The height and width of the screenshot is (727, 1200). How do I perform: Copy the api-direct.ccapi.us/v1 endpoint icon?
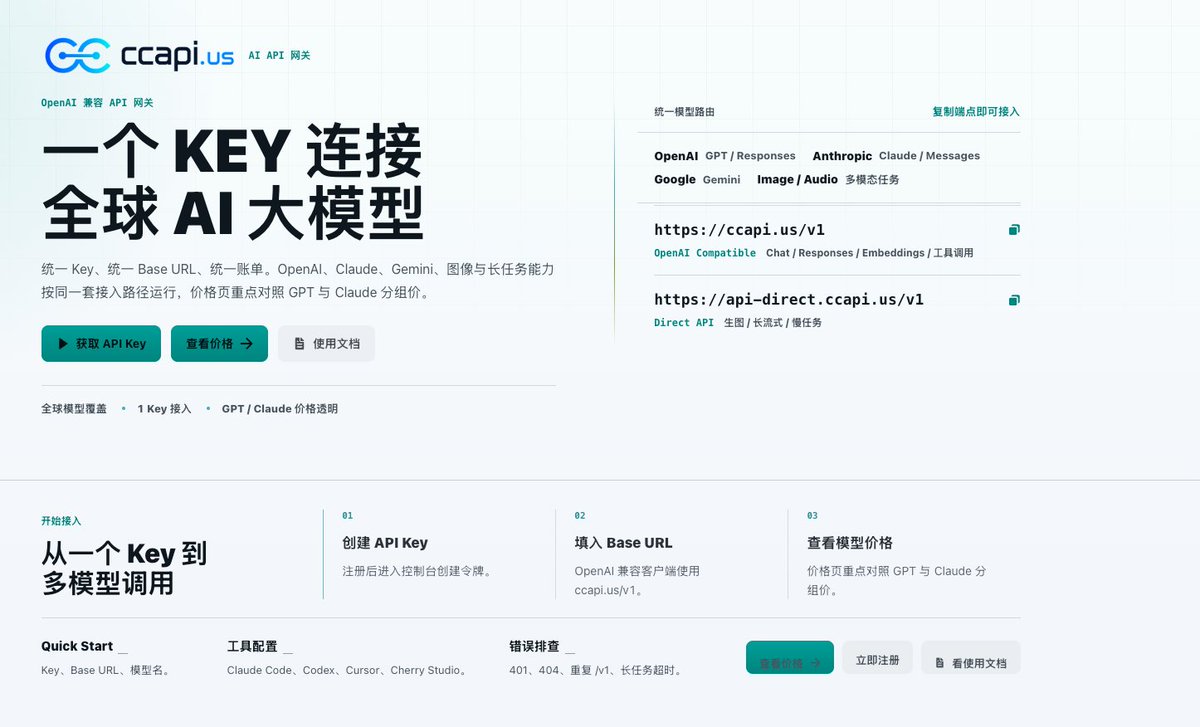pyautogui.click(x=1014, y=300)
